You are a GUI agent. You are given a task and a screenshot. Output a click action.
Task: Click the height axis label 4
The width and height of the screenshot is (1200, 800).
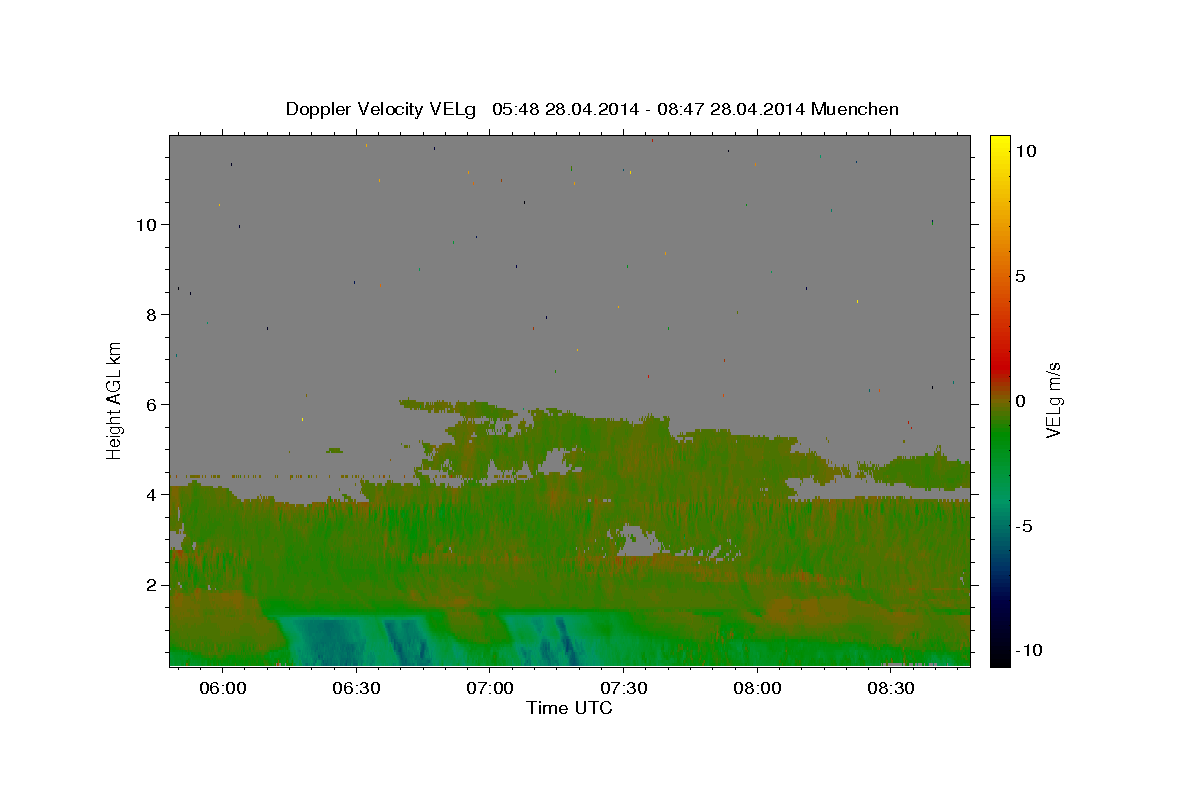152,495
